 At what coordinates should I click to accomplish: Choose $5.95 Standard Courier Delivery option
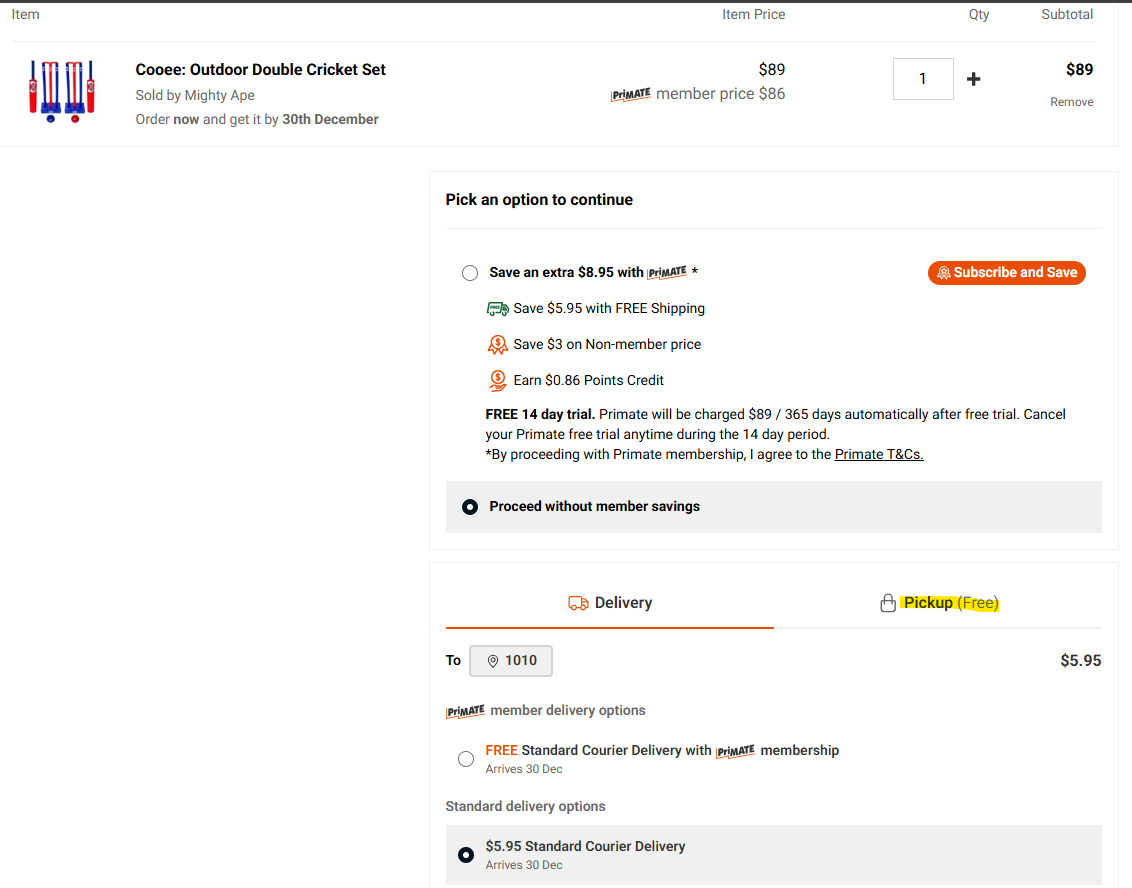pyautogui.click(x=466, y=855)
